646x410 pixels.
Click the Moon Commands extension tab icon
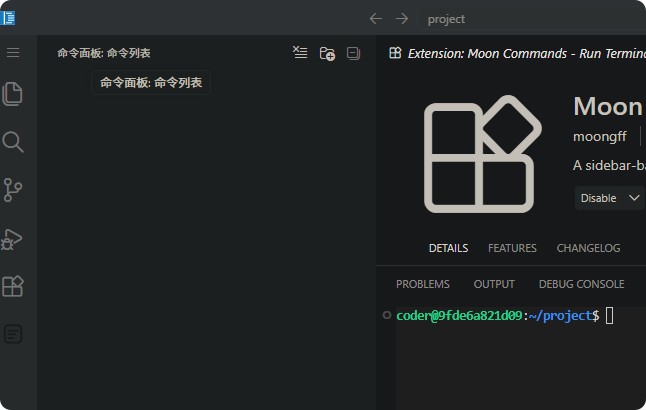tap(395, 53)
